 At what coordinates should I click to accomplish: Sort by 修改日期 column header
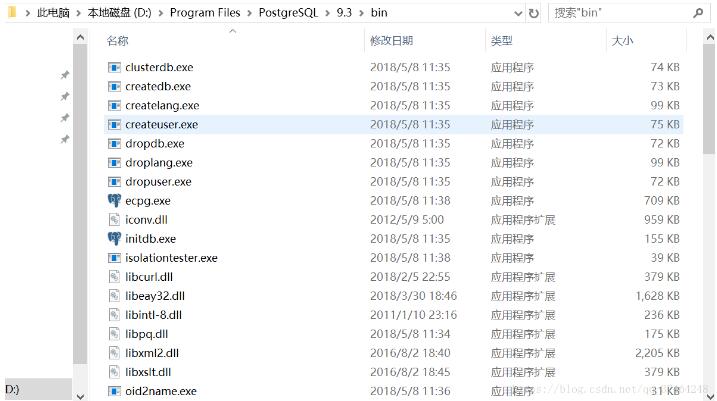click(392, 41)
